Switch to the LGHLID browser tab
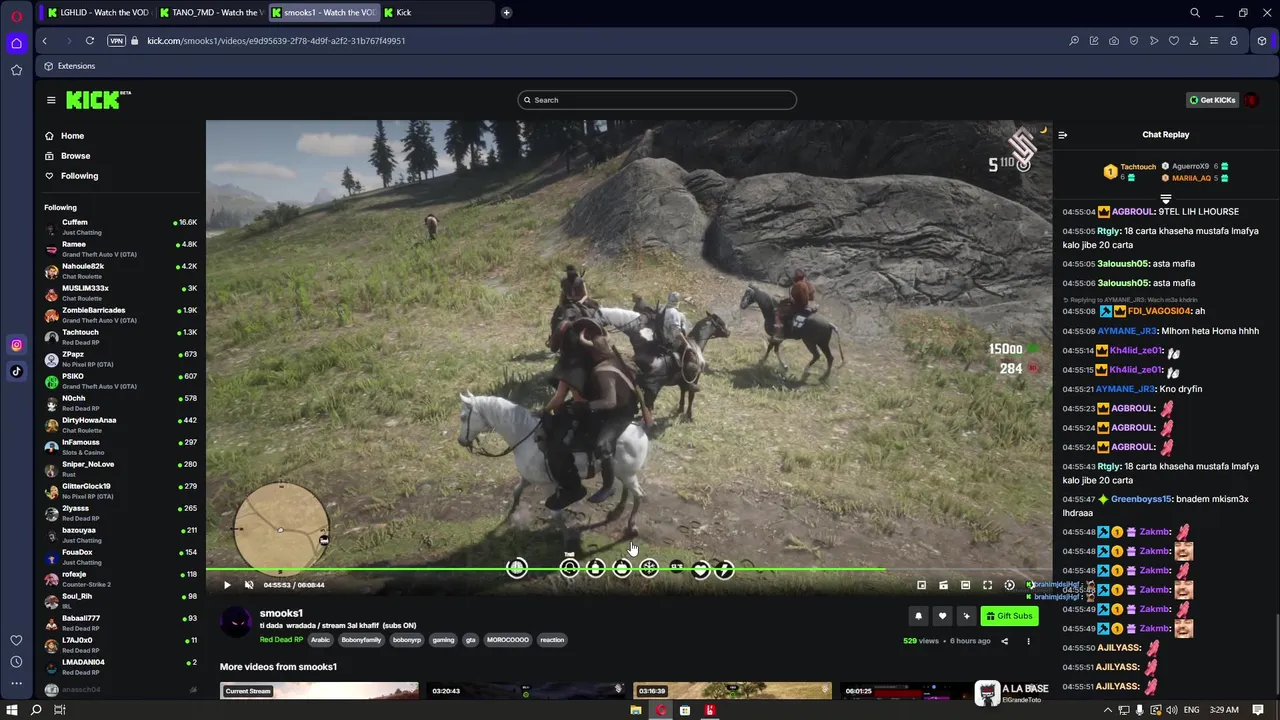The height and width of the screenshot is (720, 1280). [98, 13]
